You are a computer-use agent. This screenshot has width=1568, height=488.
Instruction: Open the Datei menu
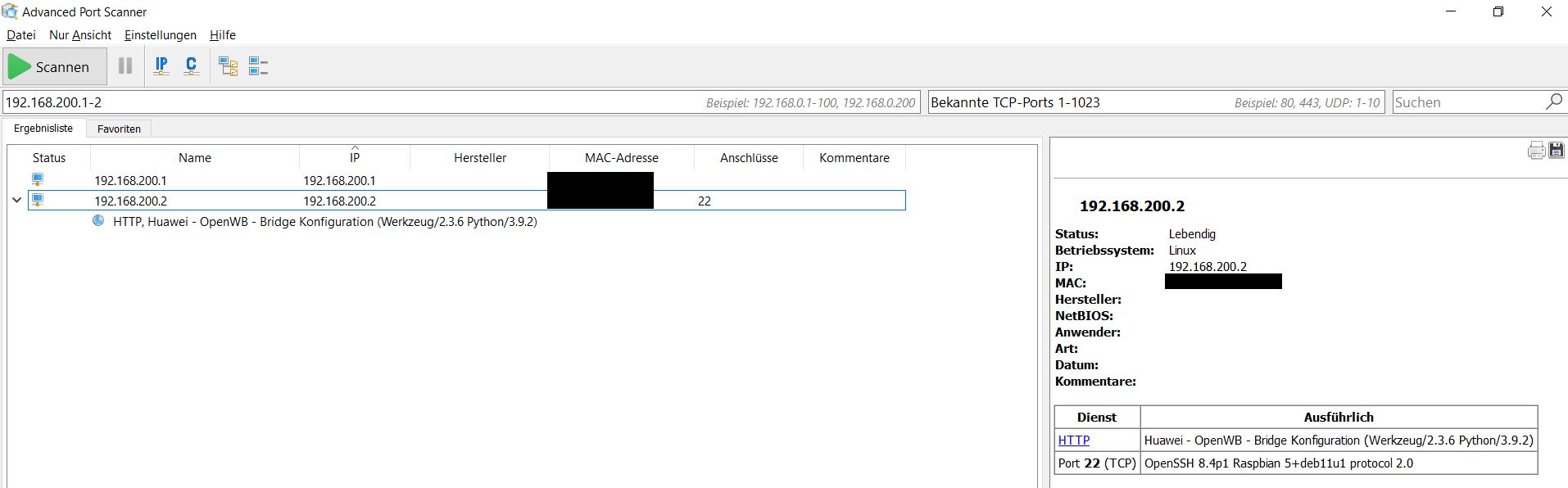[x=21, y=35]
